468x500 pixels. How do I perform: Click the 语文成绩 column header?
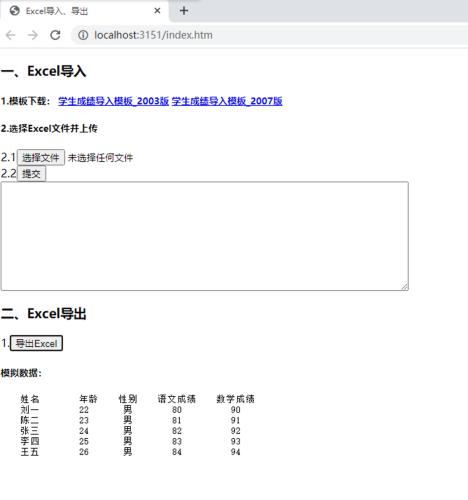tap(177, 399)
